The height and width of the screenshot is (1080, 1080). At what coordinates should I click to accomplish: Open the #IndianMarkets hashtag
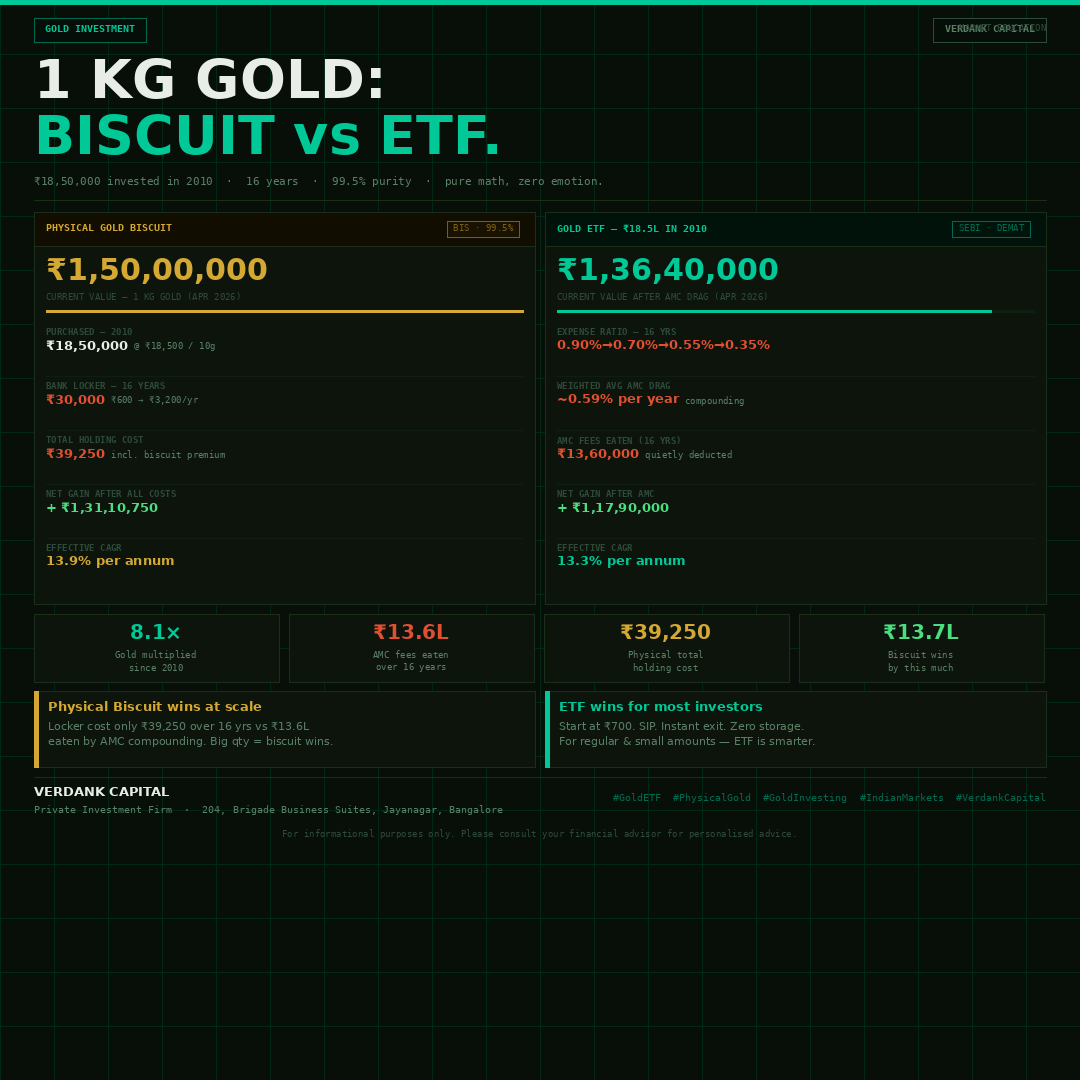click(902, 798)
